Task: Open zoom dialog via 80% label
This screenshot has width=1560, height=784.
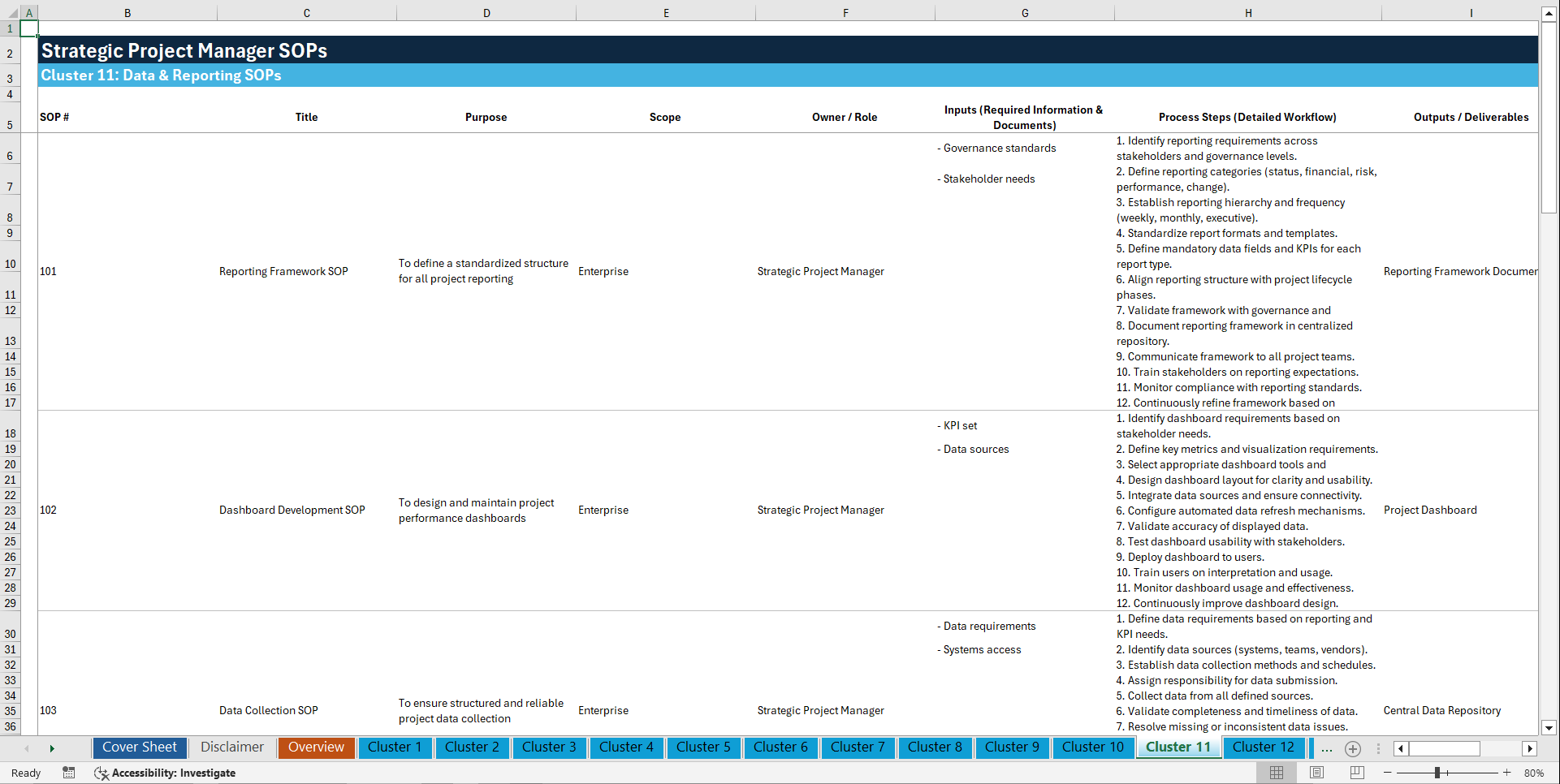Action: [x=1534, y=773]
